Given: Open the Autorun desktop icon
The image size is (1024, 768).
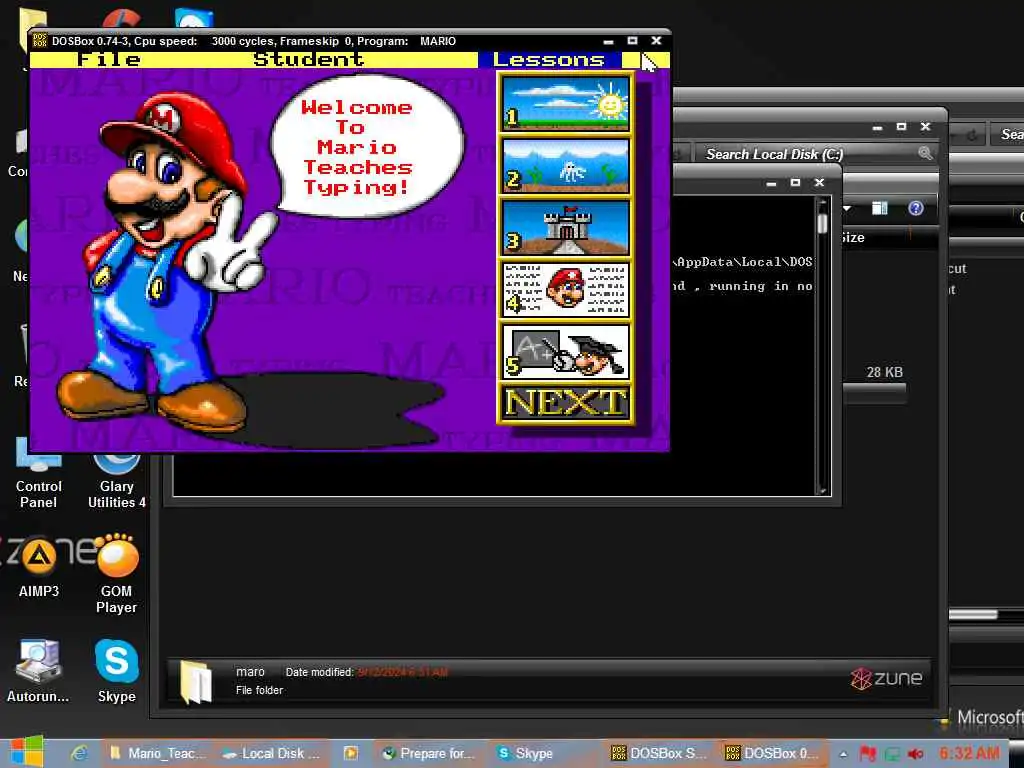Looking at the screenshot, I should click(x=38, y=671).
